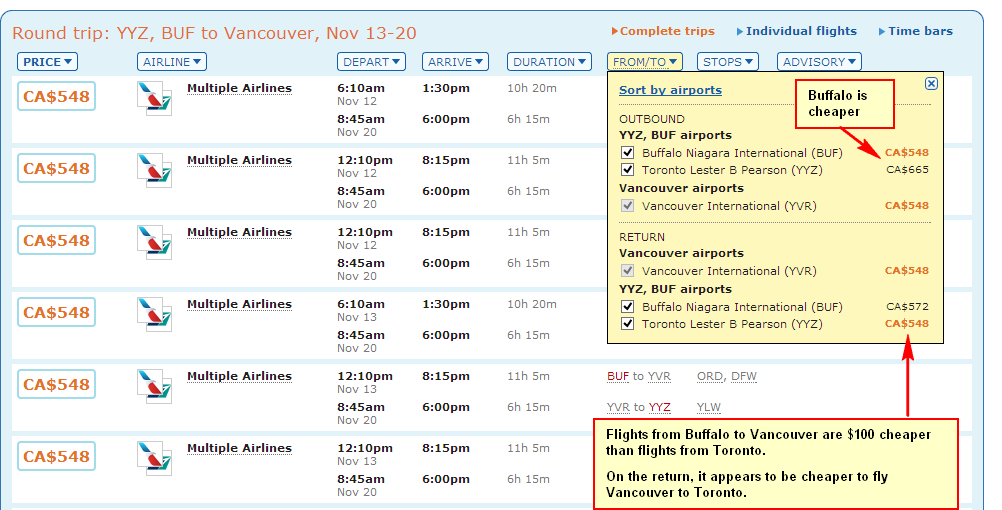Viewport: 1002px width, 510px height.
Task: Uncheck outbound Buffalo Niagara International (BUF)
Action: (628, 153)
